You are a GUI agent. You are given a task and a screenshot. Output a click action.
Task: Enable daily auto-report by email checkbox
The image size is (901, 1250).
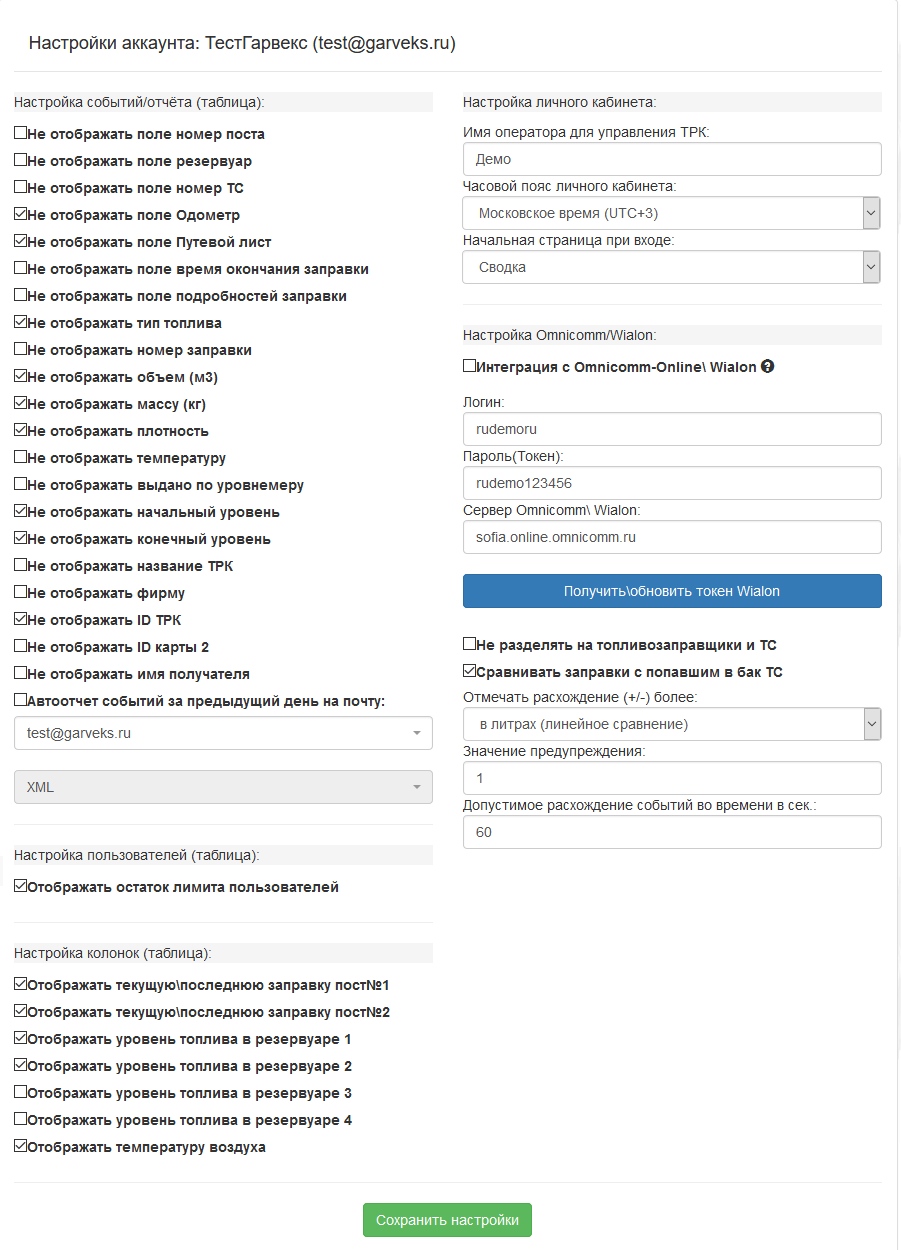pyautogui.click(x=21, y=700)
